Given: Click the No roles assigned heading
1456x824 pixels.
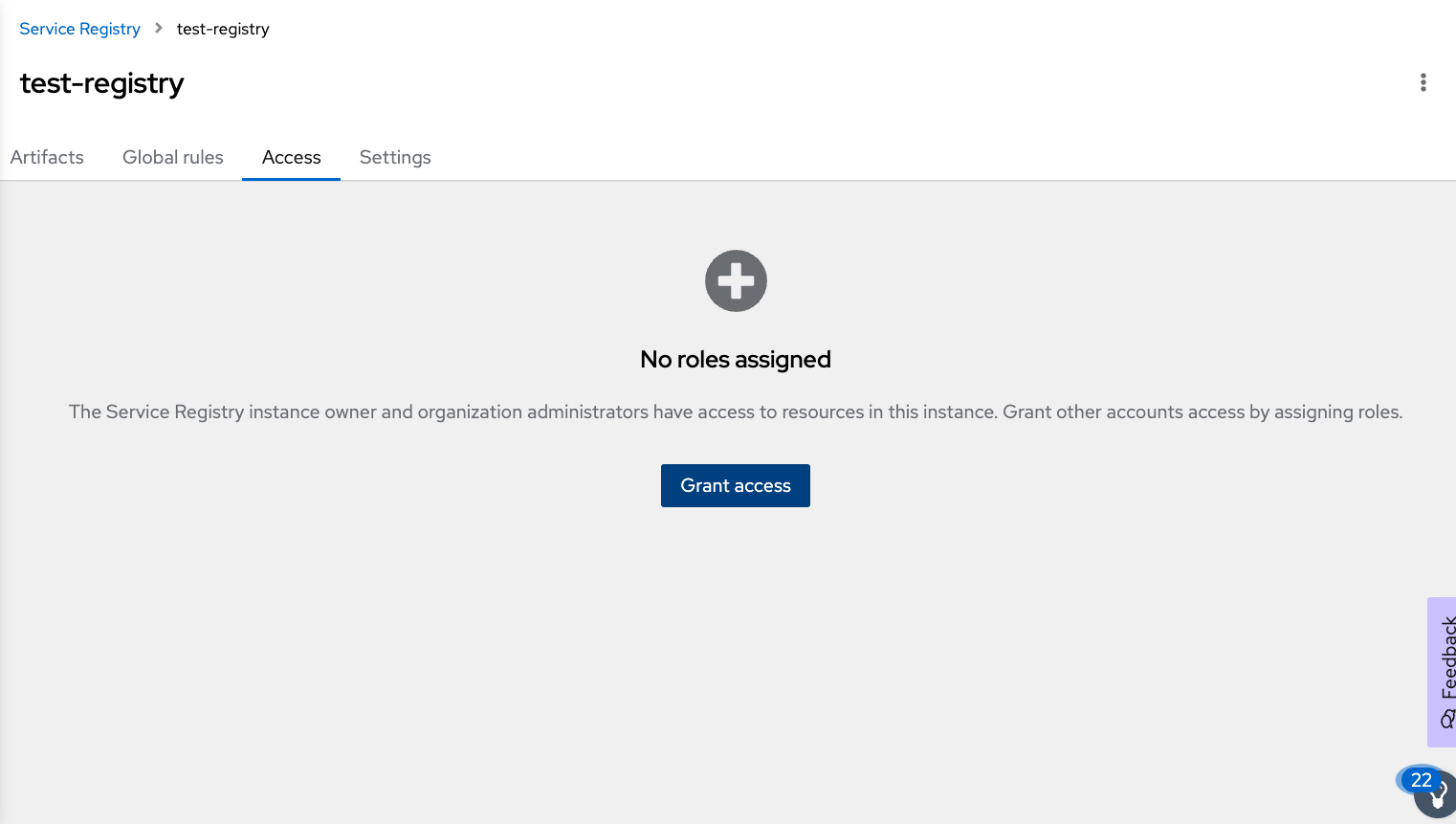Looking at the screenshot, I should (736, 360).
